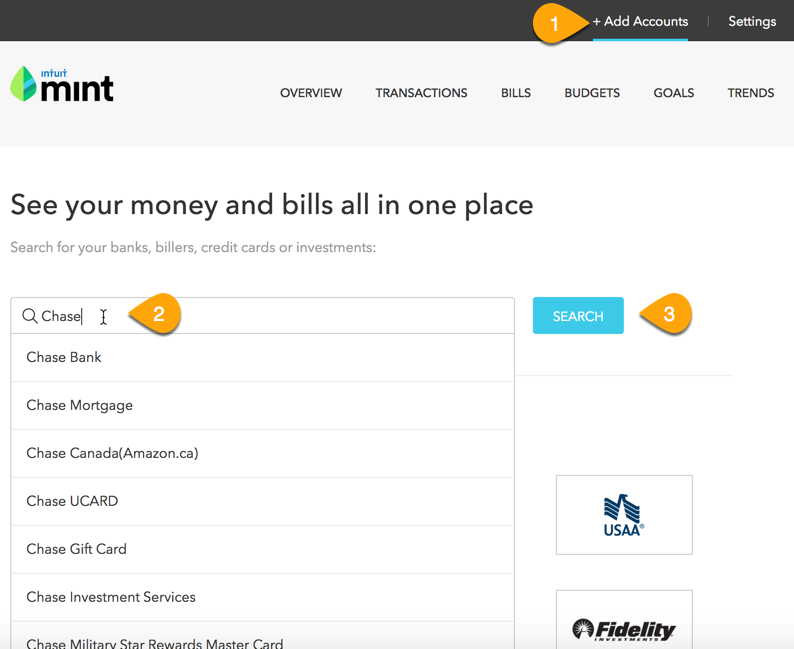
Task: Select Chase Mortgage from suggestions
Action: (x=262, y=405)
